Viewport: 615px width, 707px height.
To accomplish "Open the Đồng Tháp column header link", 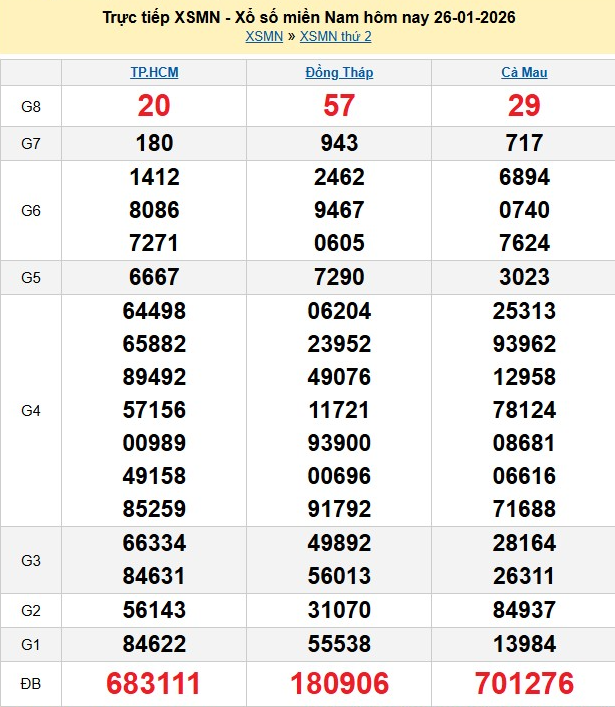I will click(339, 73).
